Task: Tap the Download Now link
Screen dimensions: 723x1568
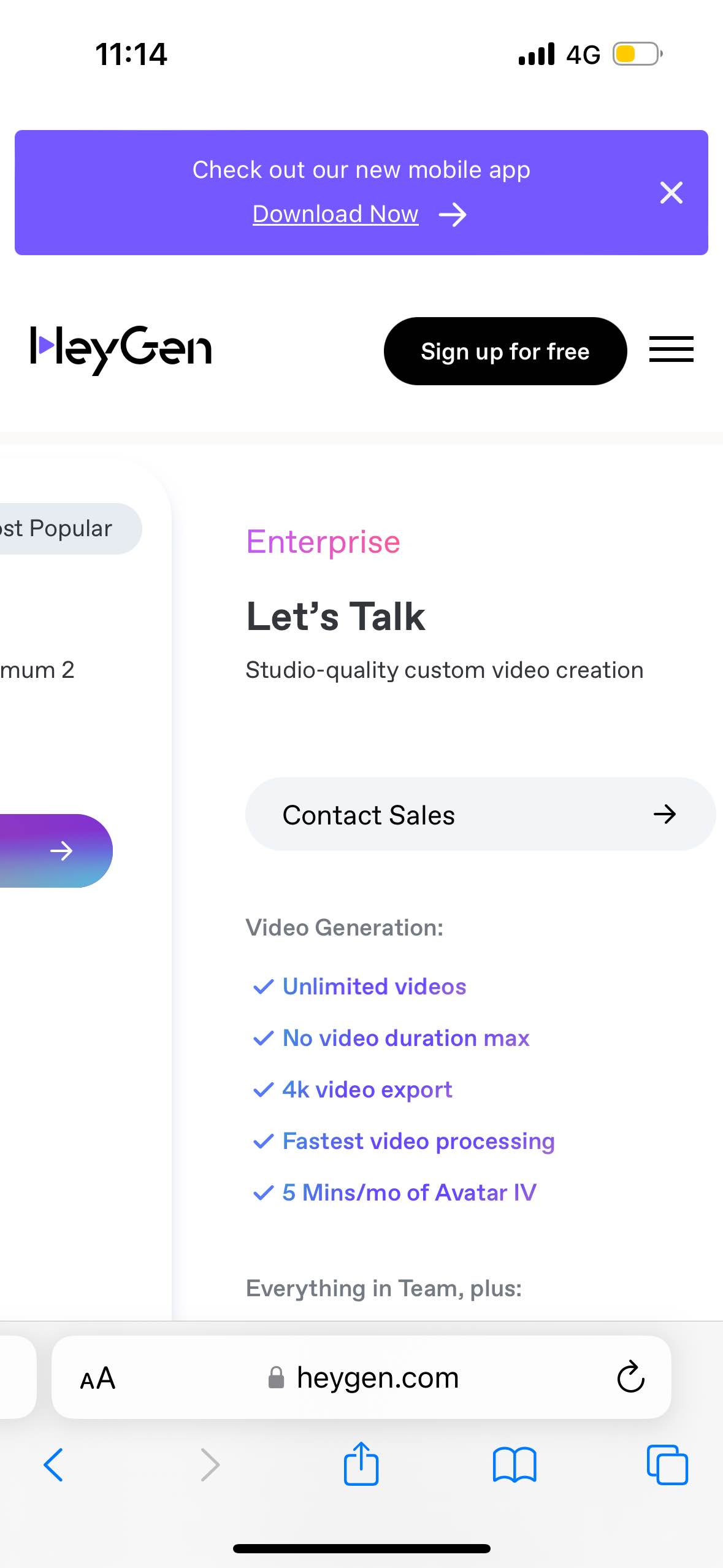Action: [335, 214]
